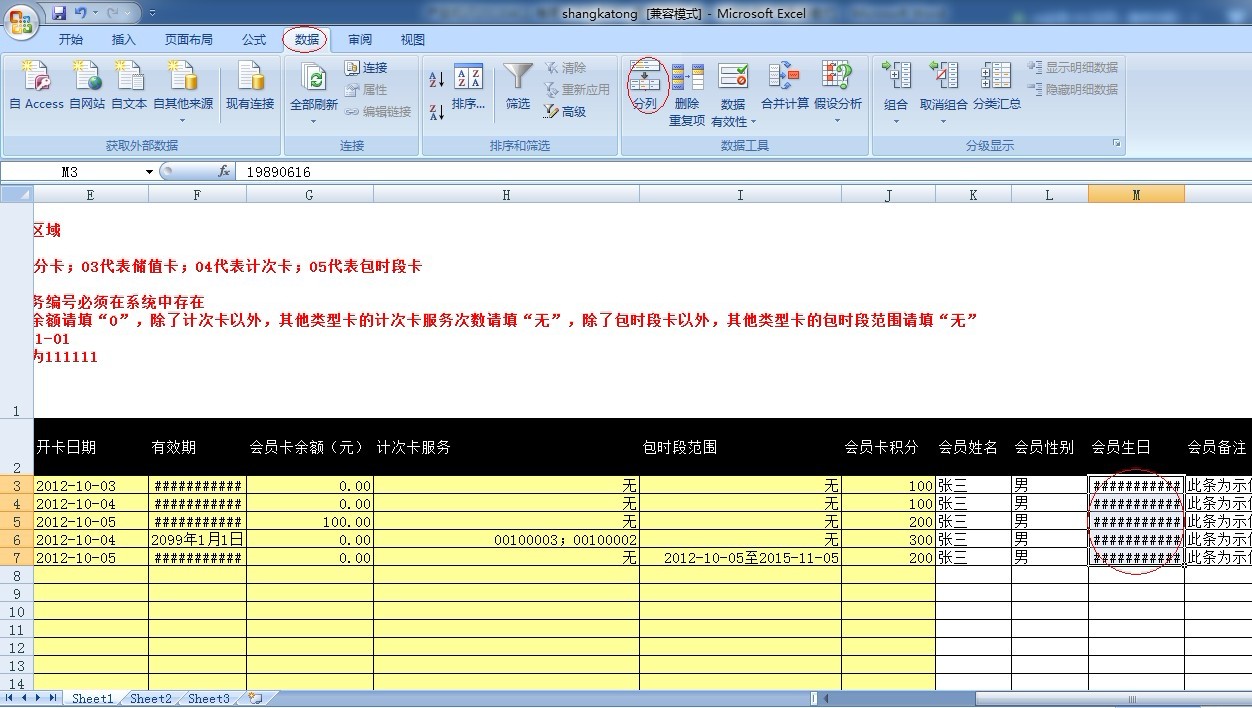Sort ascending with the A-Z icon

pos(437,80)
